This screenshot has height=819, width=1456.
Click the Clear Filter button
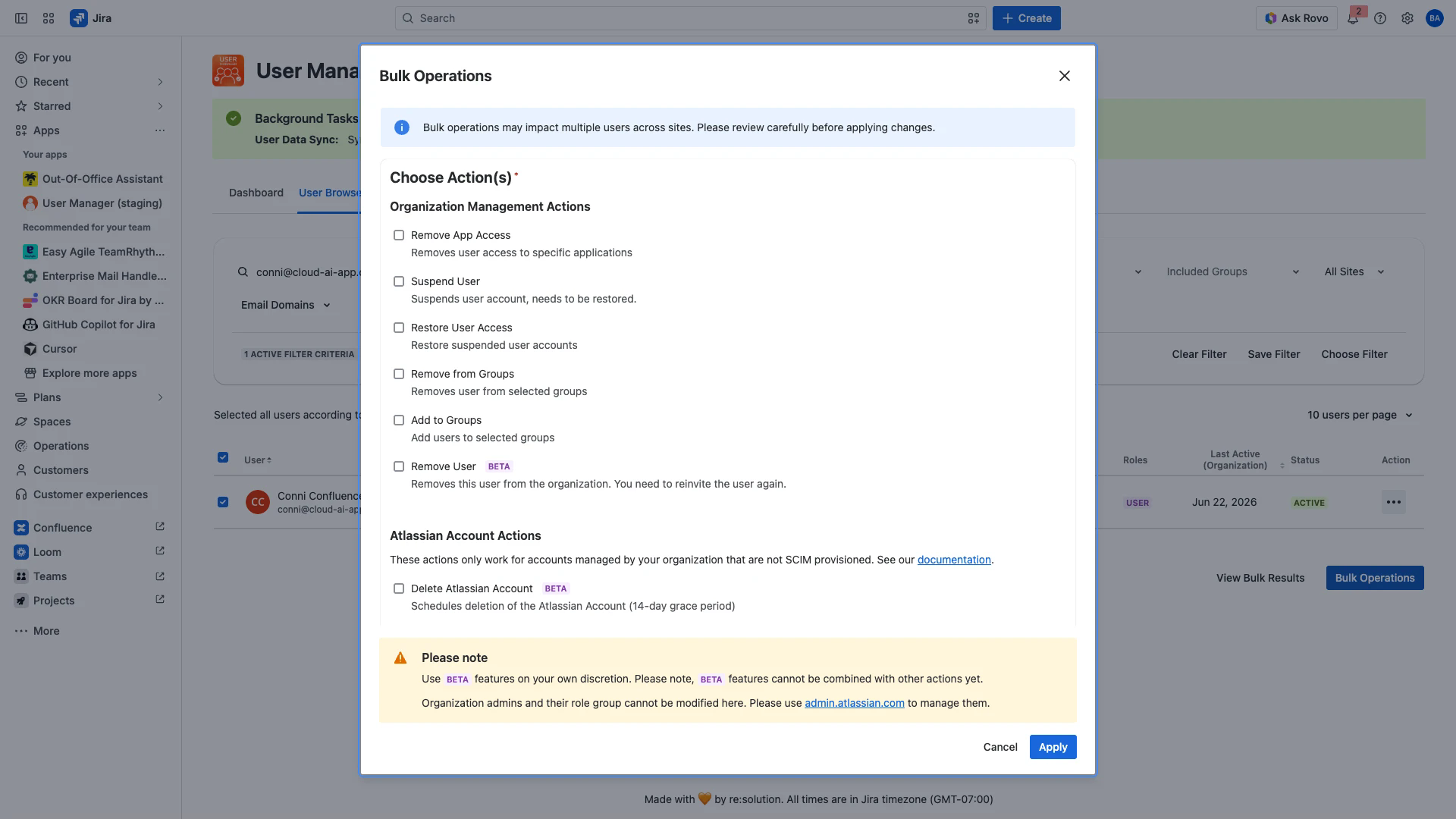click(x=1199, y=354)
